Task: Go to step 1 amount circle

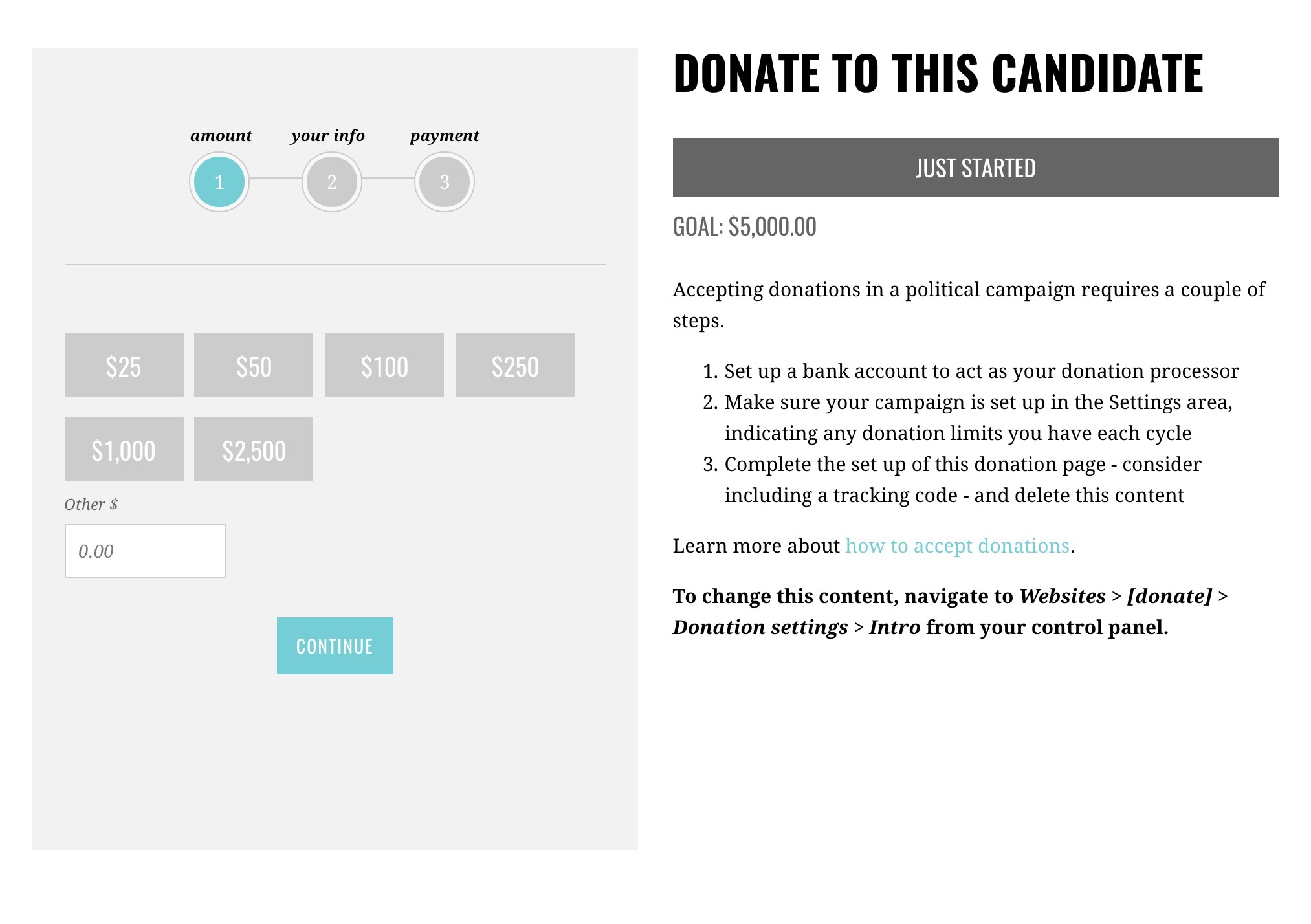Action: (x=219, y=182)
